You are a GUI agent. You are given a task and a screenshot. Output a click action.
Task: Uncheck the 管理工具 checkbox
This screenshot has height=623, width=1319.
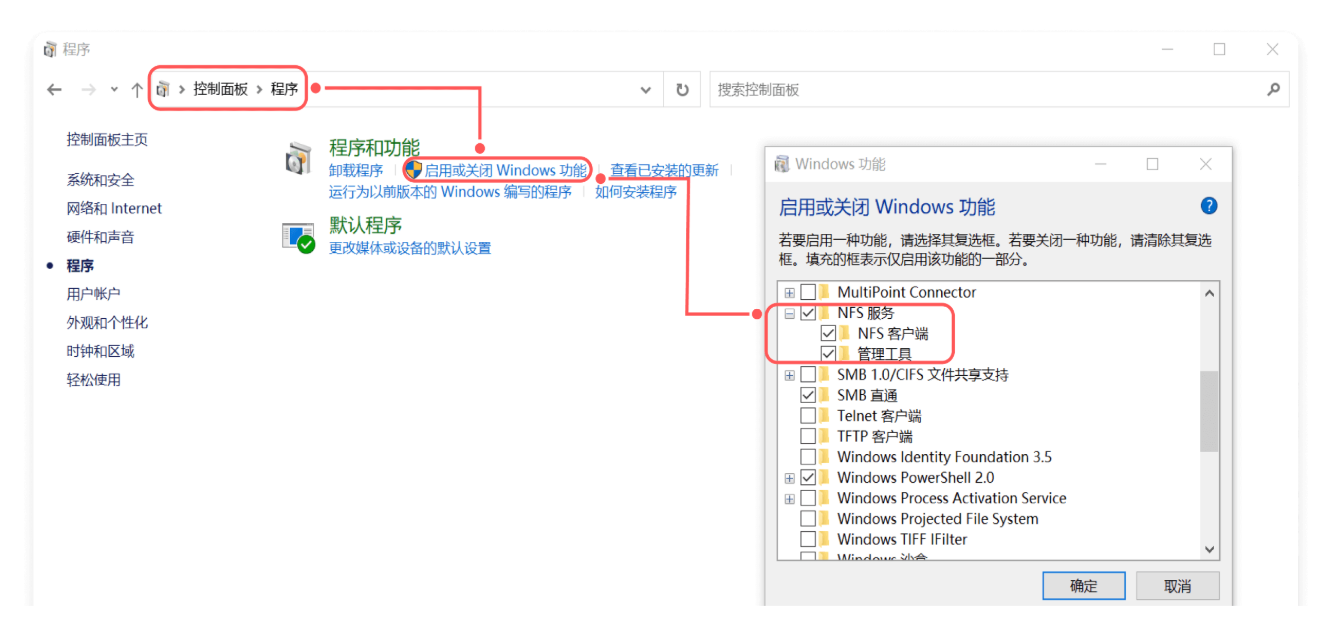(828, 354)
